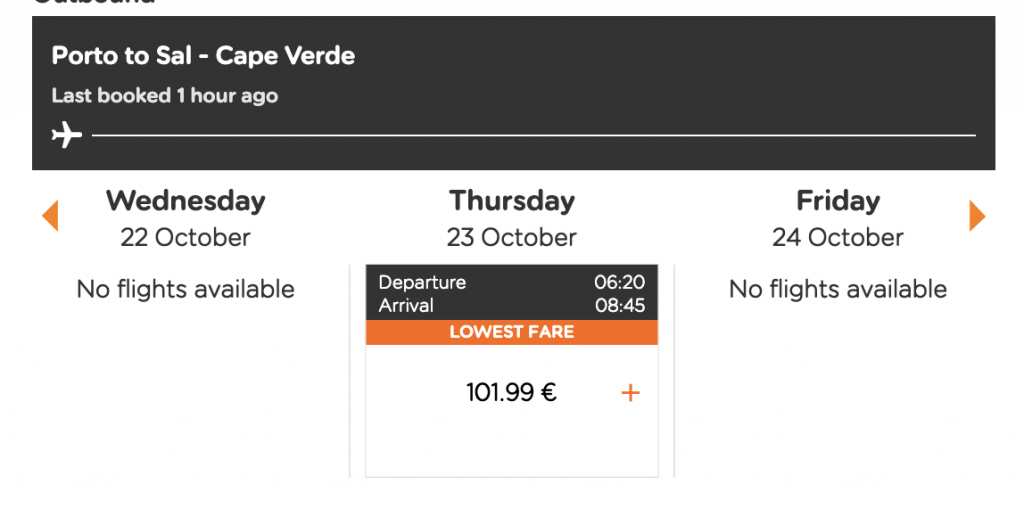Click the empty area below the fare price

511,444
